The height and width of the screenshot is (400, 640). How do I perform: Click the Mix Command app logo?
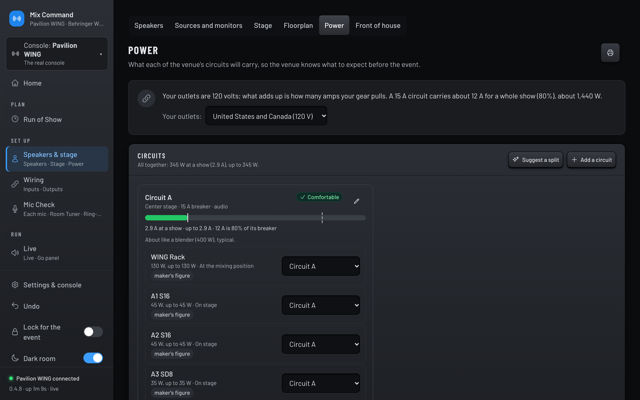click(17, 19)
